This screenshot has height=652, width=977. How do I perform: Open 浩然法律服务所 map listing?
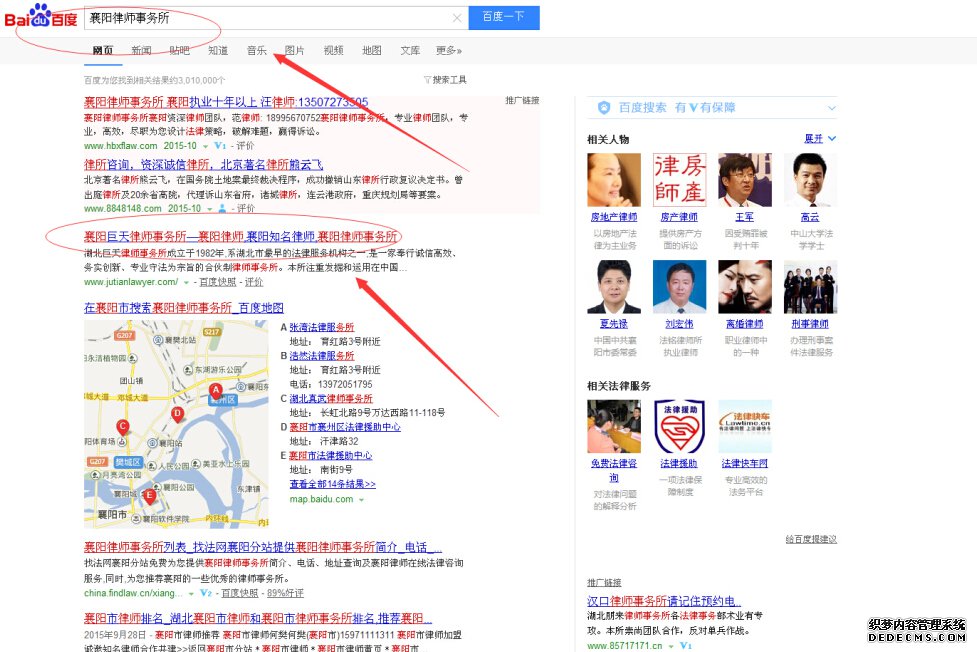click(322, 356)
